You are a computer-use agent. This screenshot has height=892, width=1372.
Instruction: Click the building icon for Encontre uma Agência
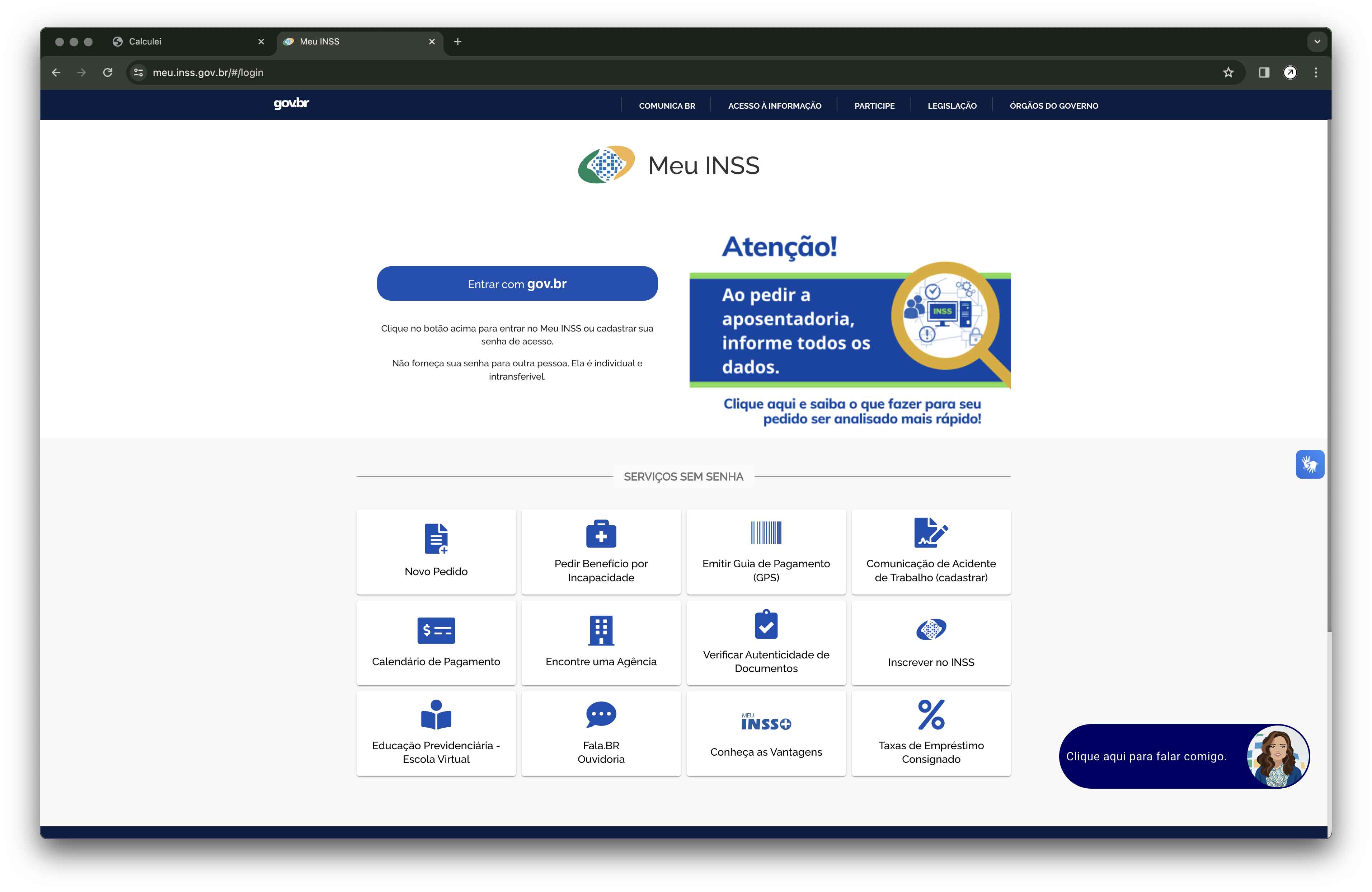601,630
